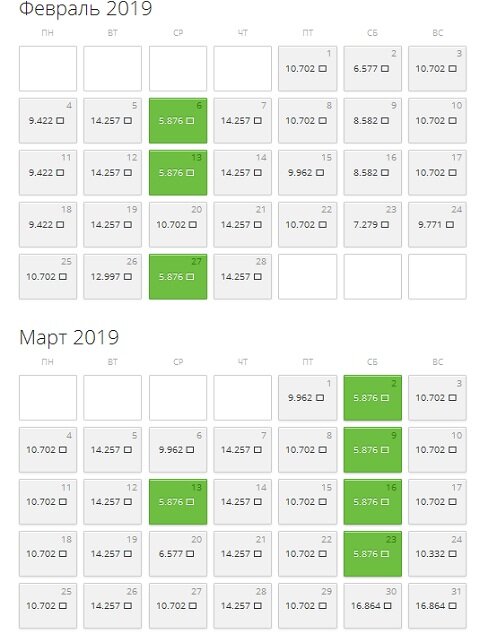Select March 6 fare 9.962
The height and width of the screenshot is (634, 480).
point(178,450)
